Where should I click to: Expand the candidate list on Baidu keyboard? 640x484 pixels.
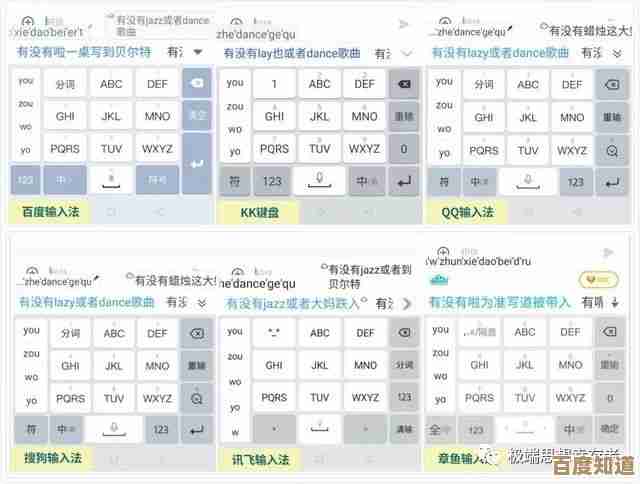pyautogui.click(x=198, y=52)
